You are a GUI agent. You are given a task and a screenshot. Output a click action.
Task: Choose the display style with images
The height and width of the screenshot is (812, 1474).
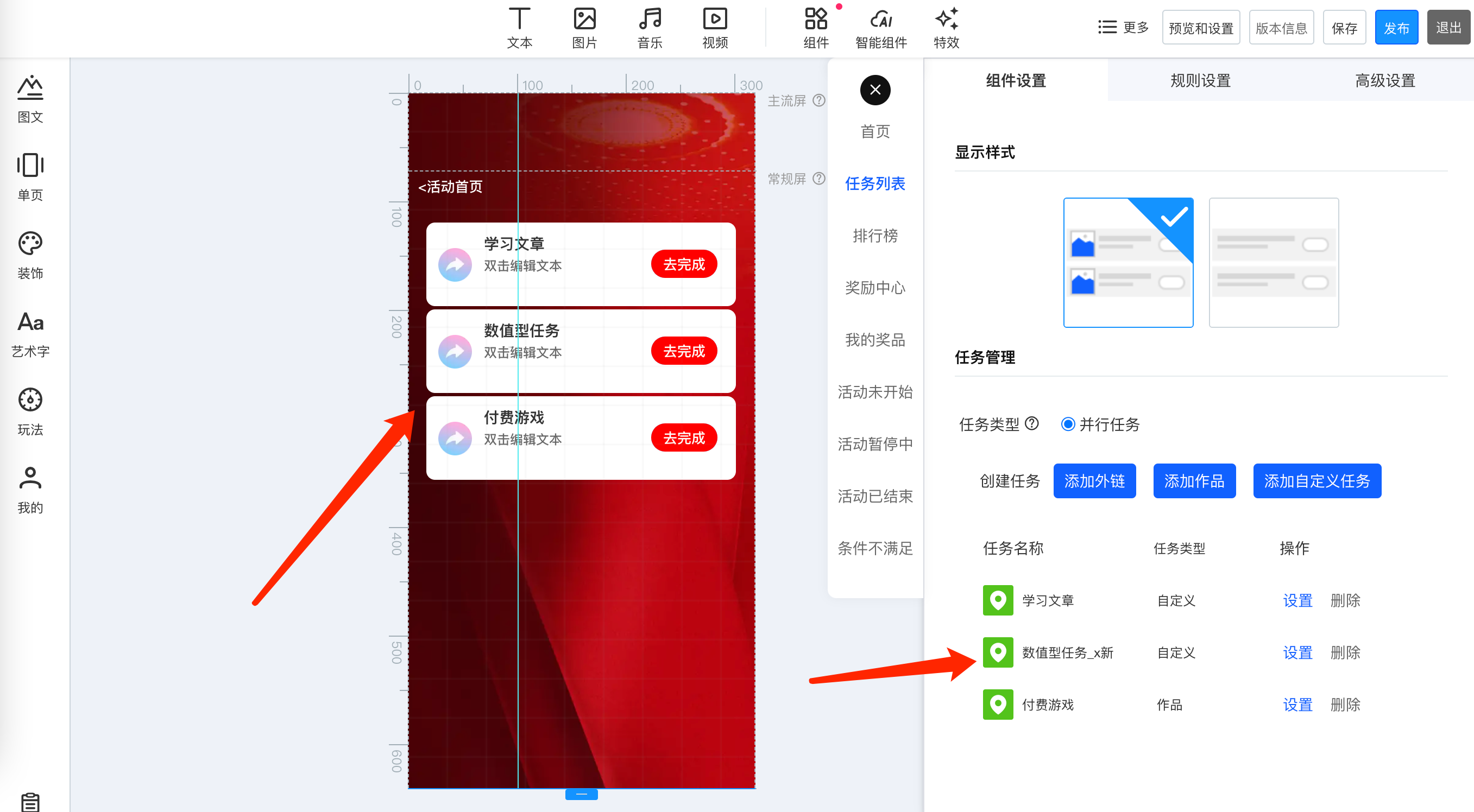click(x=1128, y=263)
